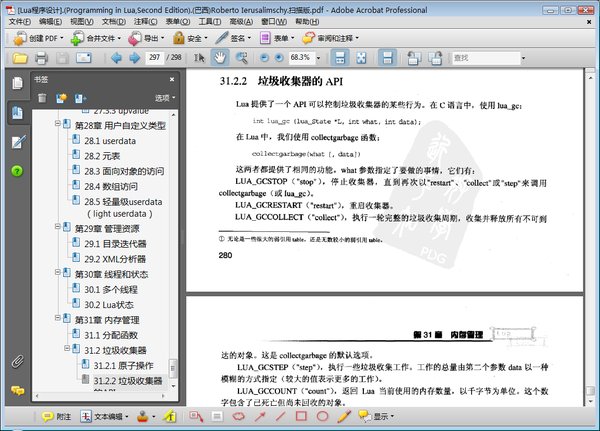The image size is (600, 431).
Task: Open the Attachments paperclip panel
Action: [17, 361]
